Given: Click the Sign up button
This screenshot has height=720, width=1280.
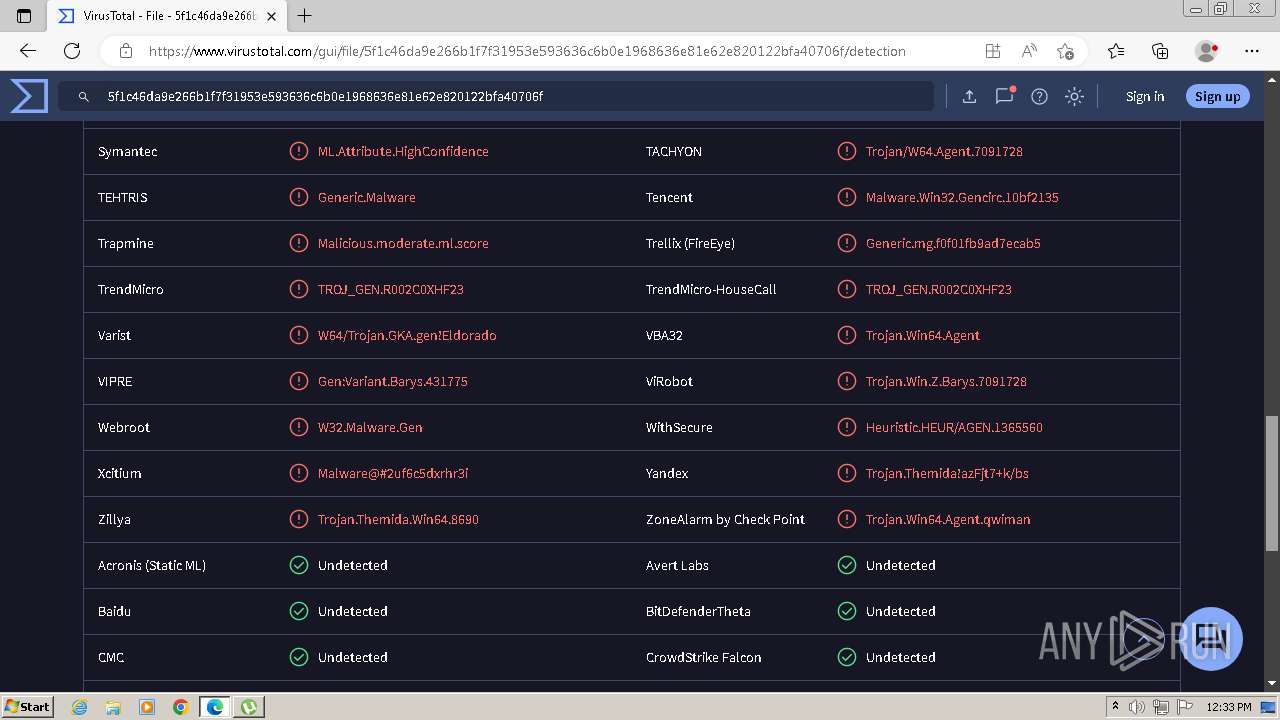Looking at the screenshot, I should click(x=1217, y=97).
